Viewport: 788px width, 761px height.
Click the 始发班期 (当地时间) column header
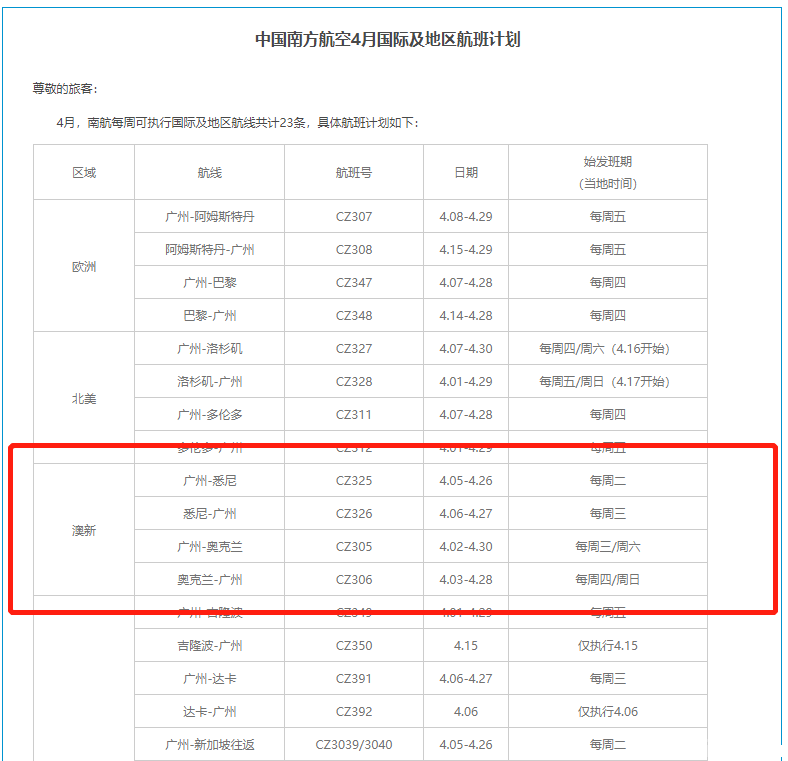coord(608,172)
